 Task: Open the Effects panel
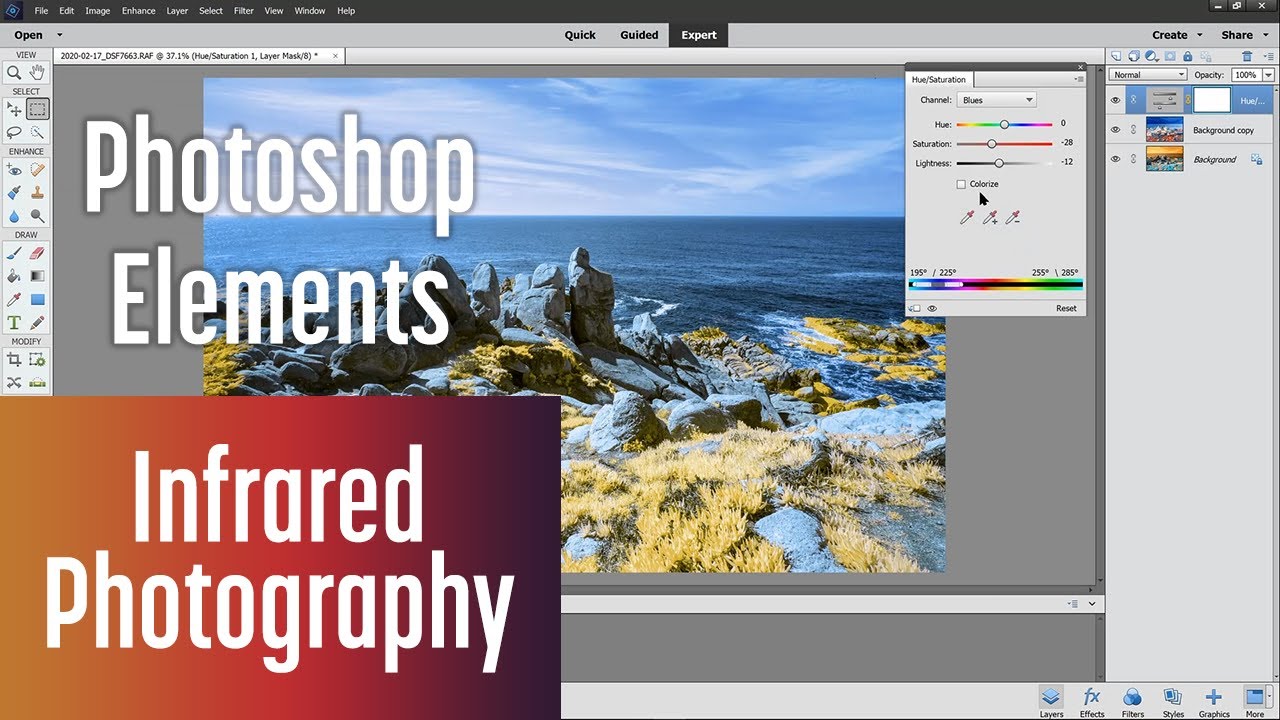coord(1092,701)
